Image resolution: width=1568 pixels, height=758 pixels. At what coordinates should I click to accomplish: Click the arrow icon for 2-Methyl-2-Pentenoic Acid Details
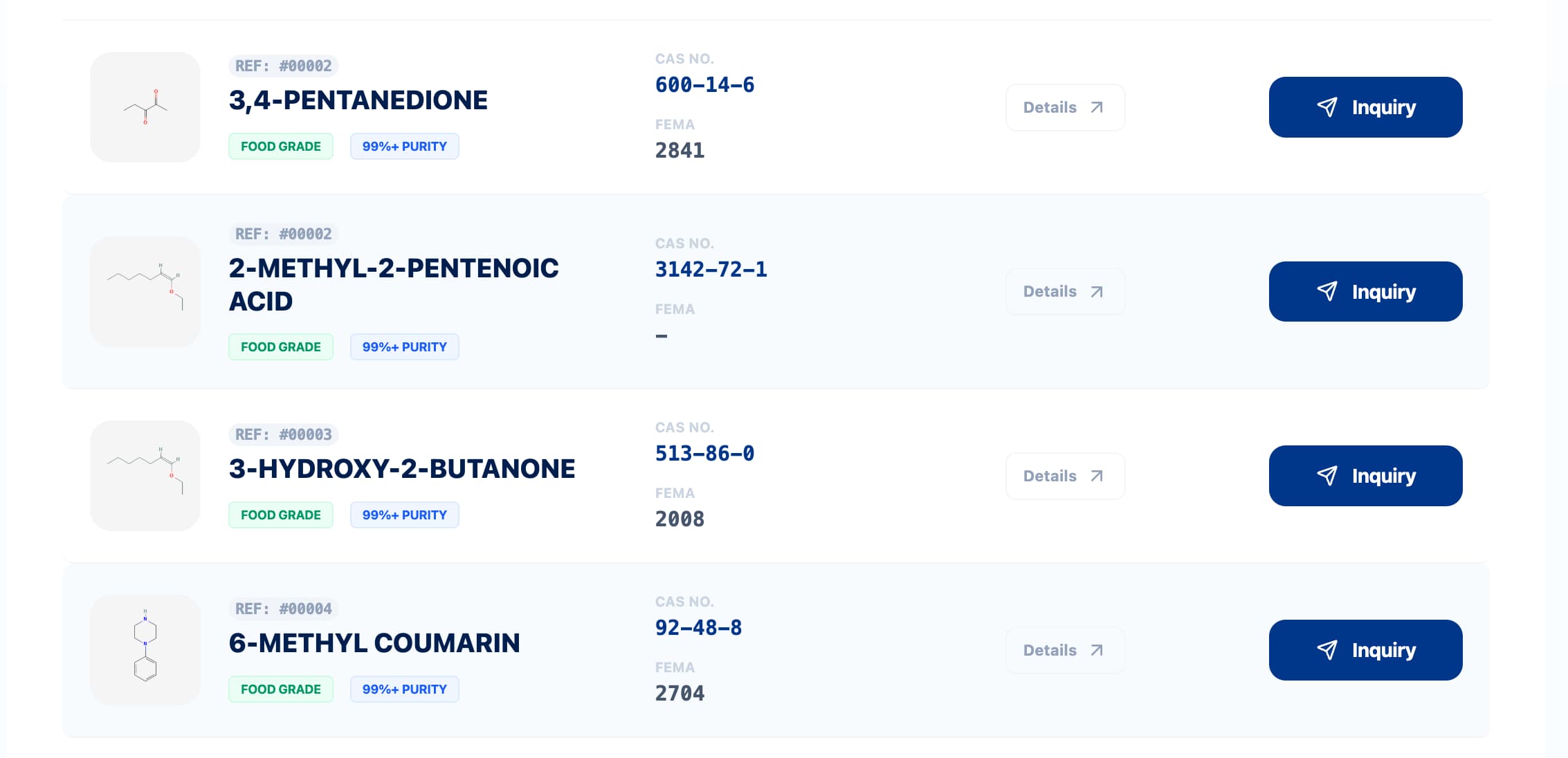pos(1097,292)
